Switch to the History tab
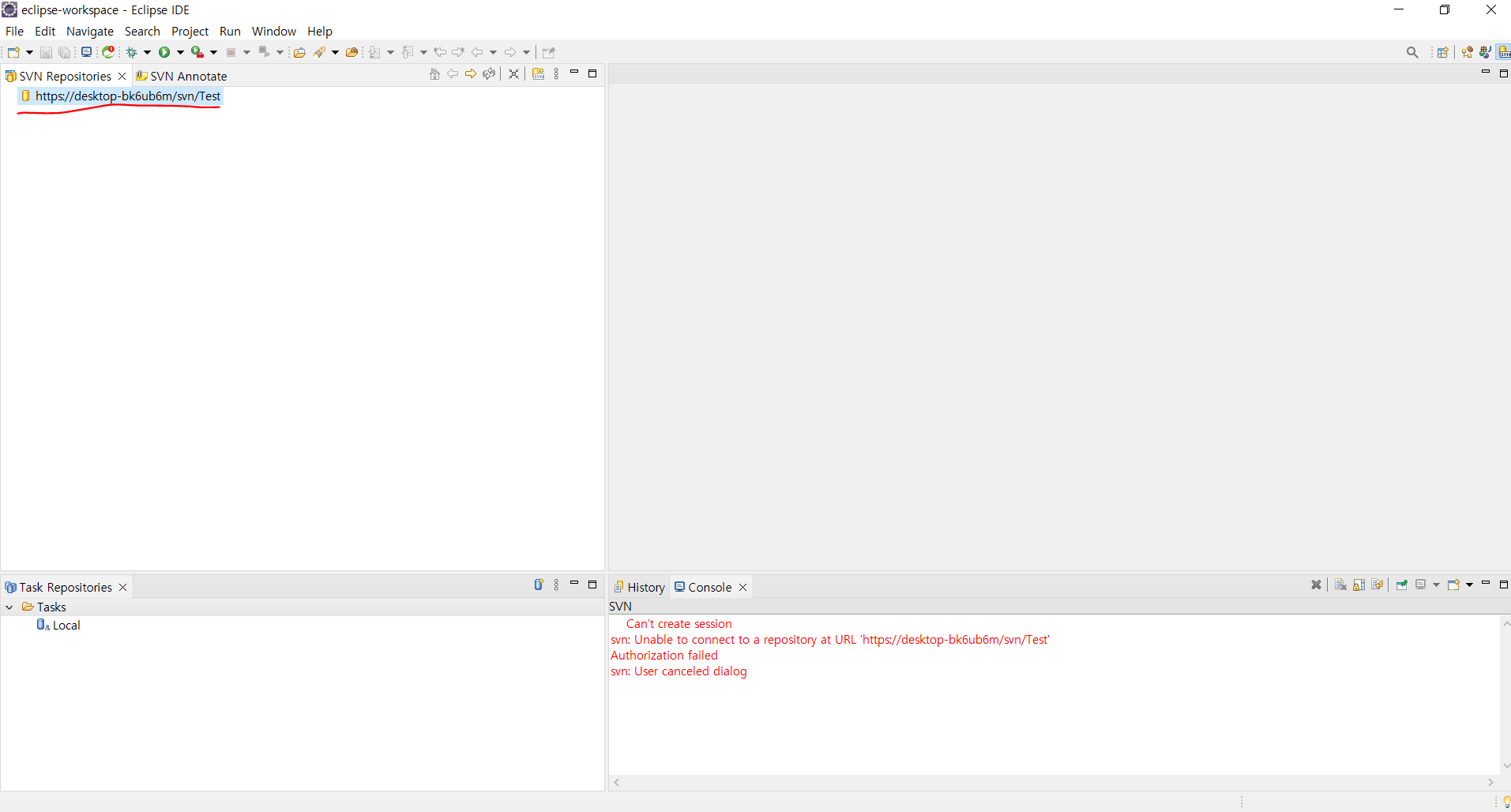 640,587
